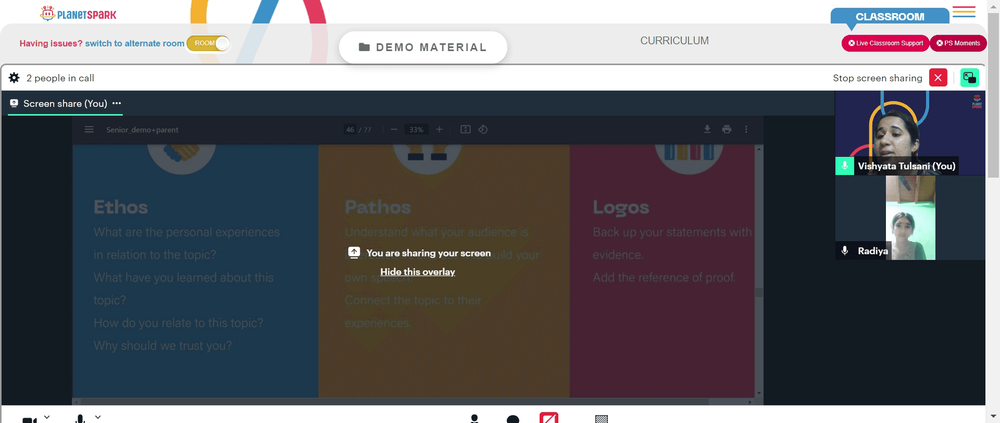
Task: Click the 33% zoom level field
Action: pos(416,130)
